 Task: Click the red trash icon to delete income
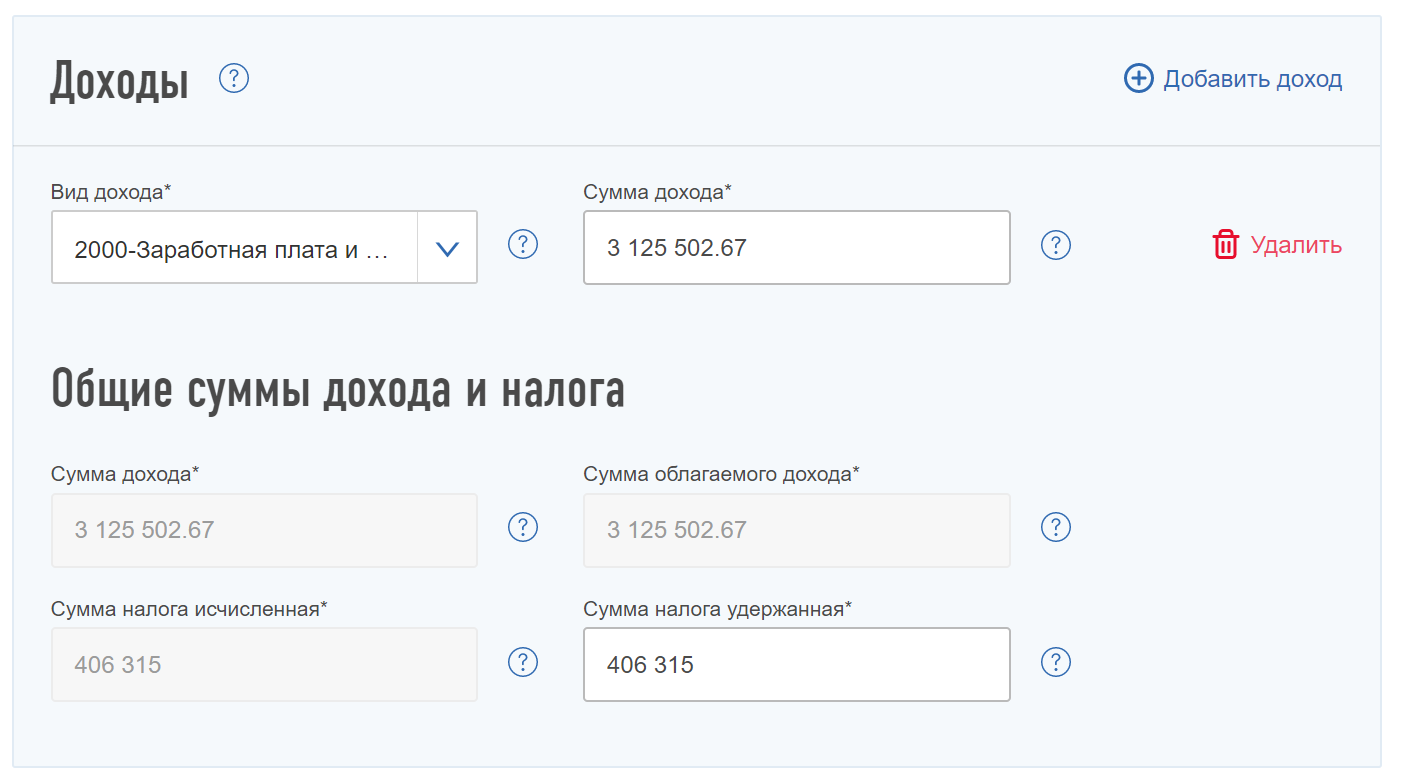(1226, 245)
